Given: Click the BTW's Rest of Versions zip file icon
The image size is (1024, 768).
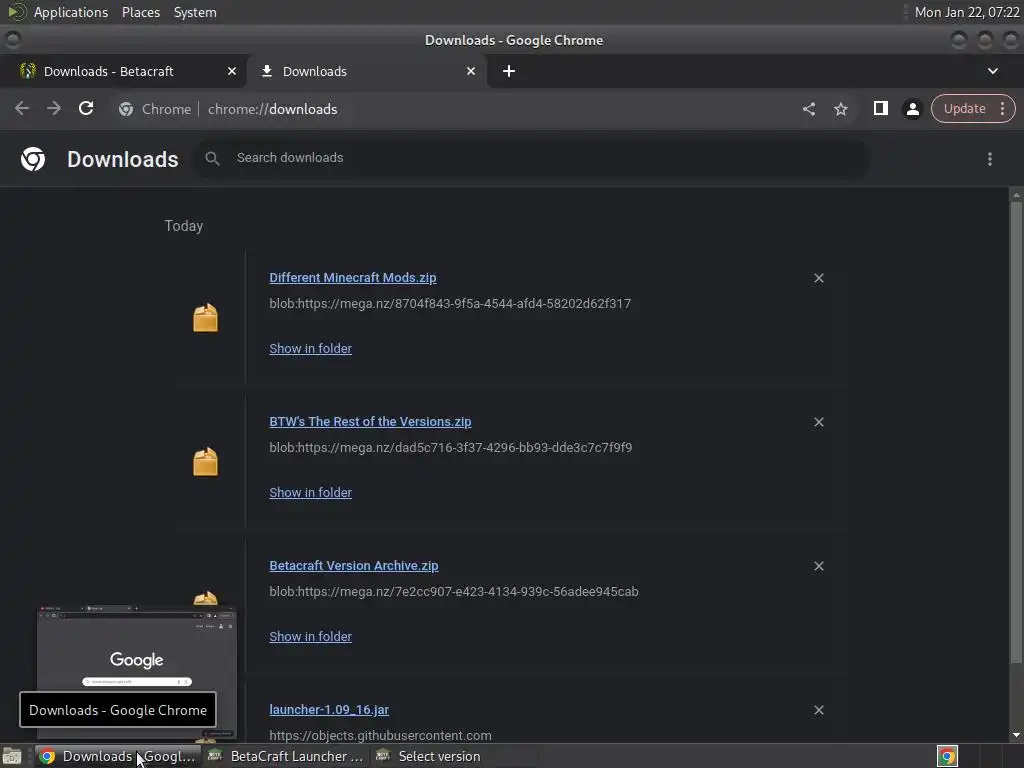Looking at the screenshot, I should (205, 462).
